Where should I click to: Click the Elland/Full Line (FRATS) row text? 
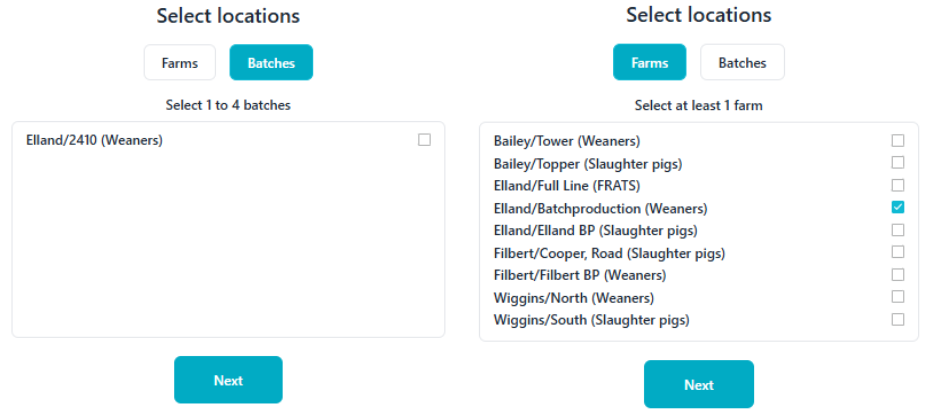point(567,186)
